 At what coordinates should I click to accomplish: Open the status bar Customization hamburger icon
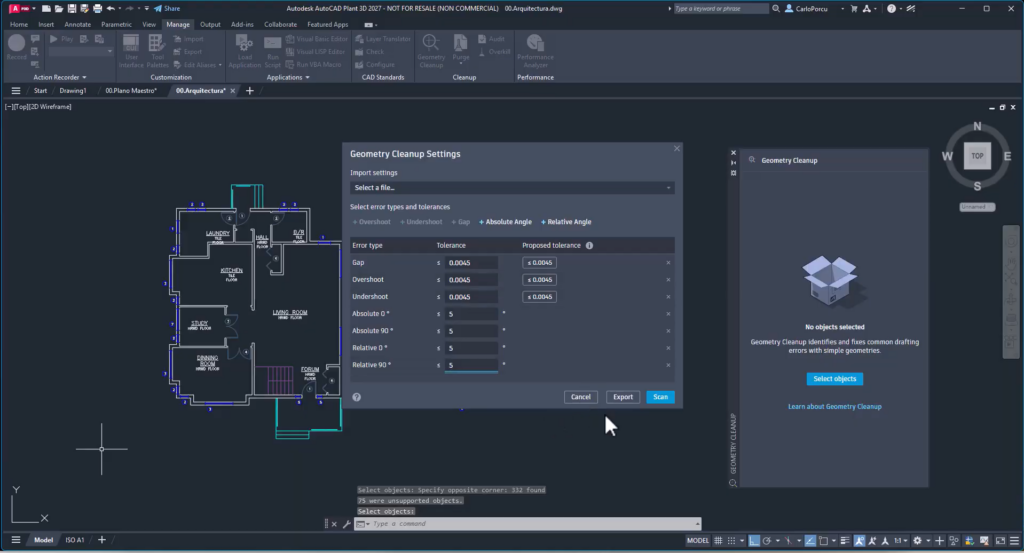pyautogui.click(x=1014, y=541)
